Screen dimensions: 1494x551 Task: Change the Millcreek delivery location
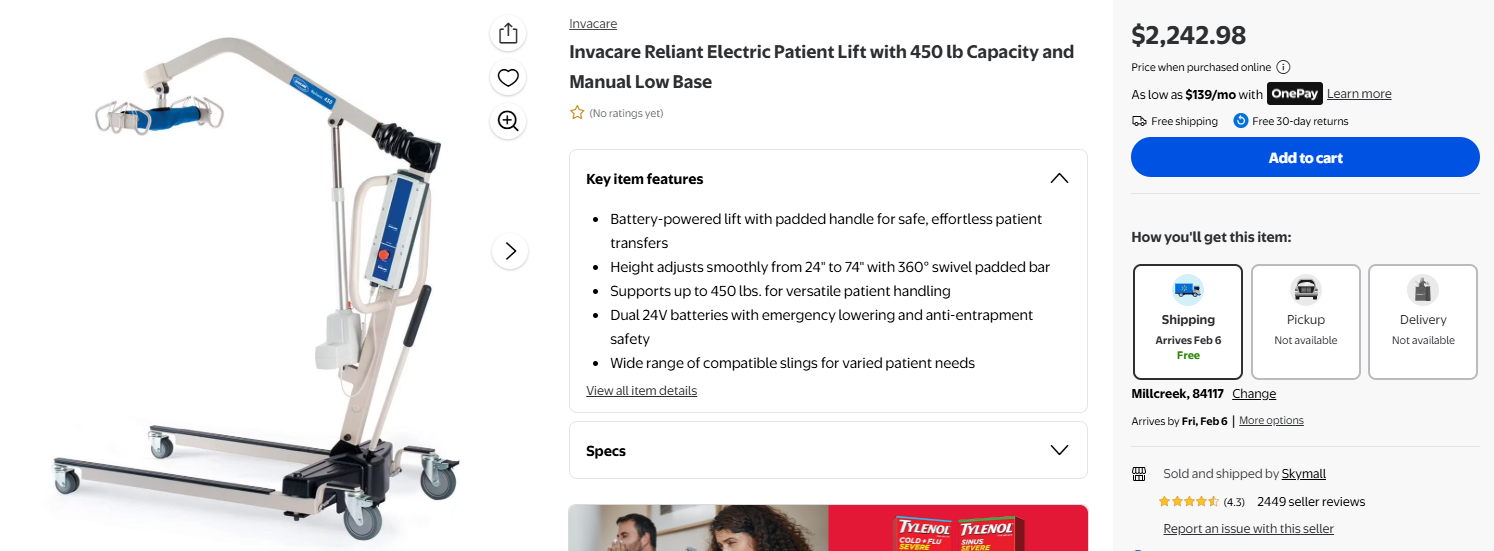coord(1254,394)
